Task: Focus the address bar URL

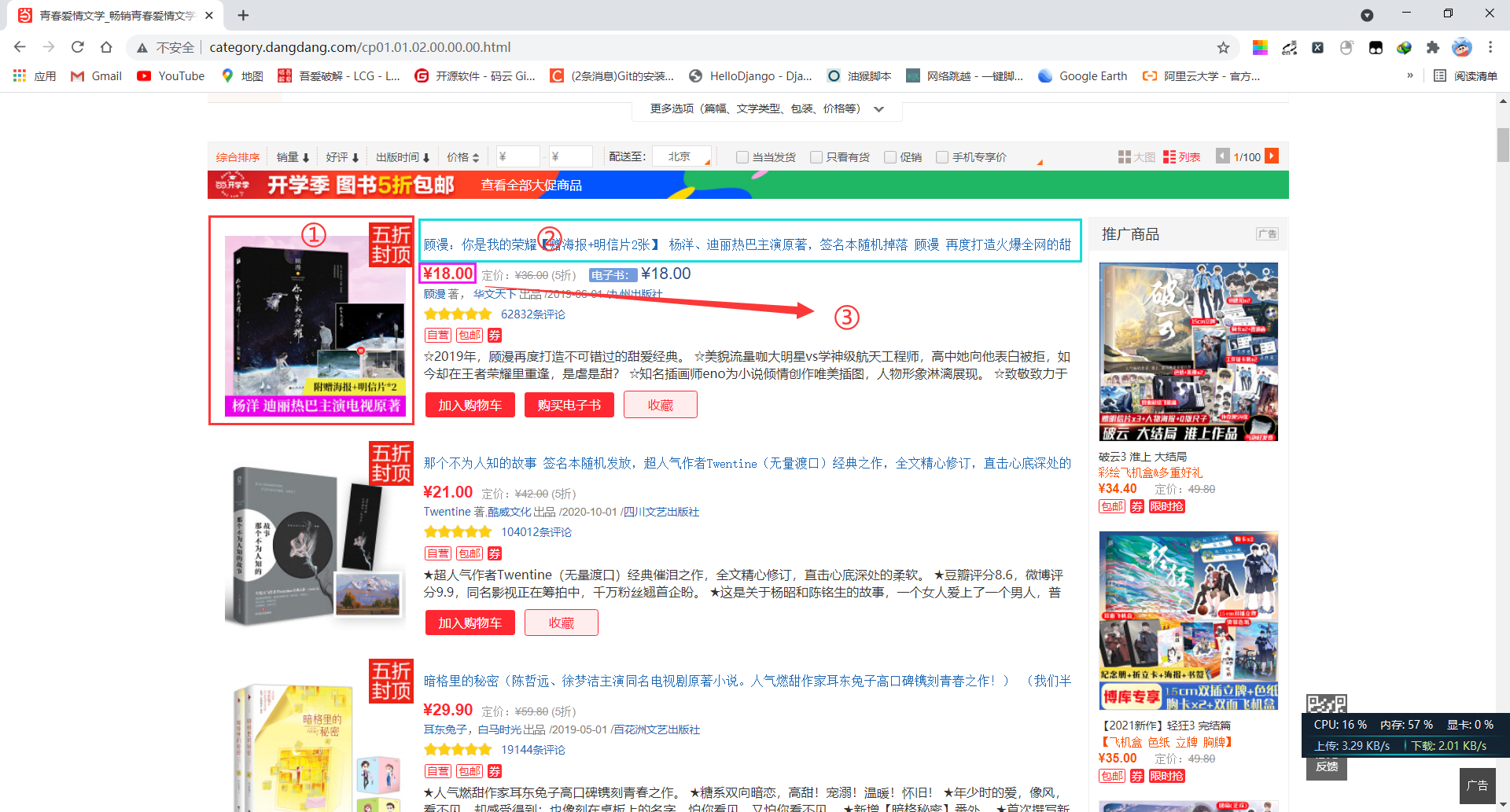Action: tap(360, 47)
